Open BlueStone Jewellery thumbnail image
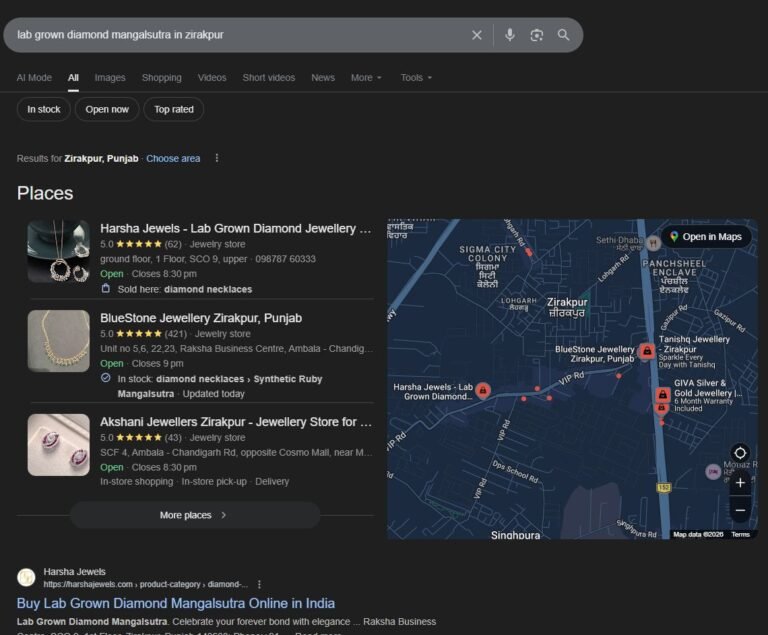 tap(58, 341)
